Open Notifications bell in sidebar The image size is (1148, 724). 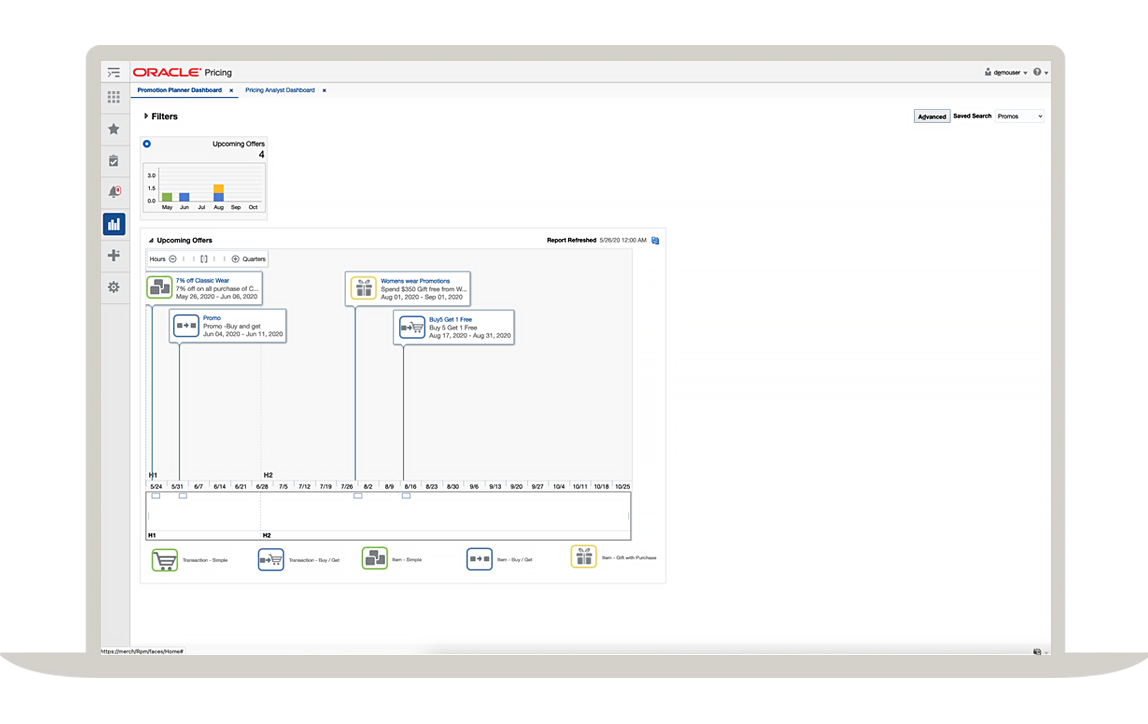point(114,192)
